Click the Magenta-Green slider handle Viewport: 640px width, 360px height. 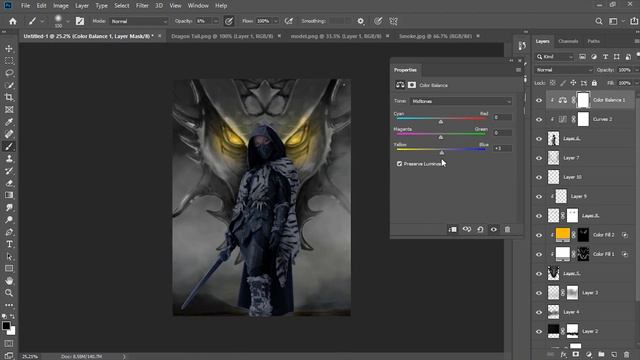pos(441,137)
